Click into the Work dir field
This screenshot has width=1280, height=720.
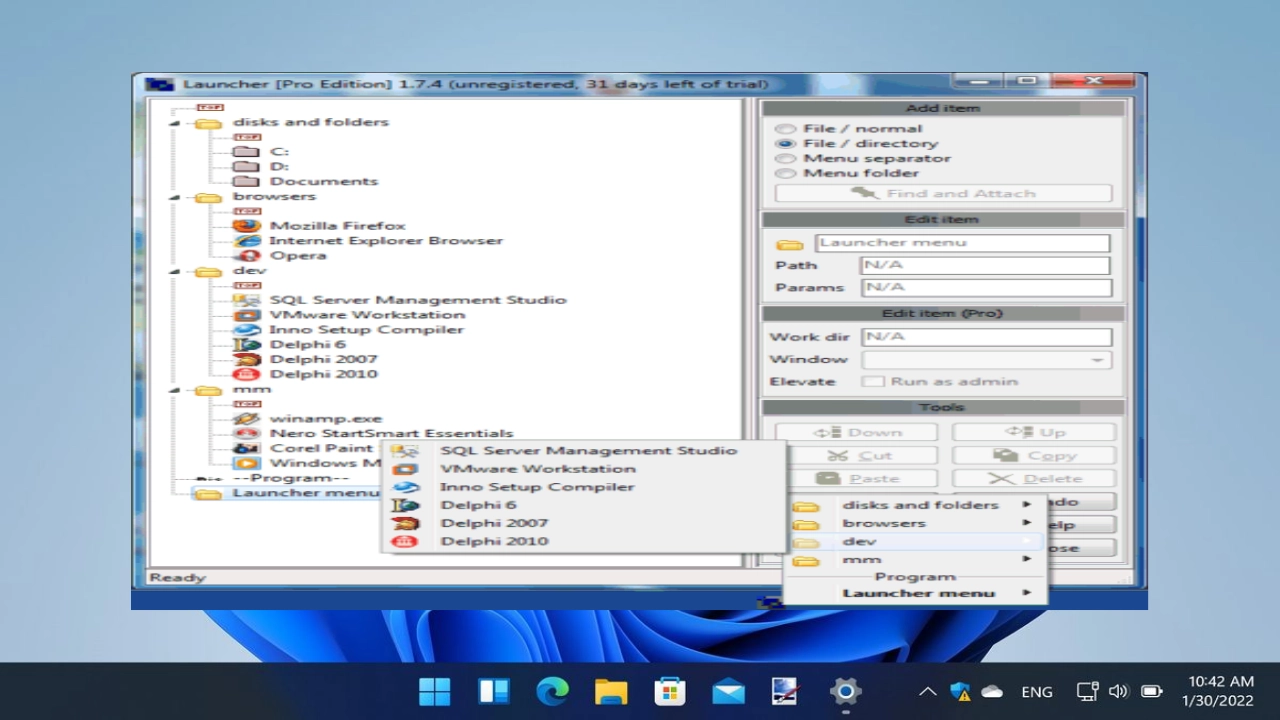[986, 337]
